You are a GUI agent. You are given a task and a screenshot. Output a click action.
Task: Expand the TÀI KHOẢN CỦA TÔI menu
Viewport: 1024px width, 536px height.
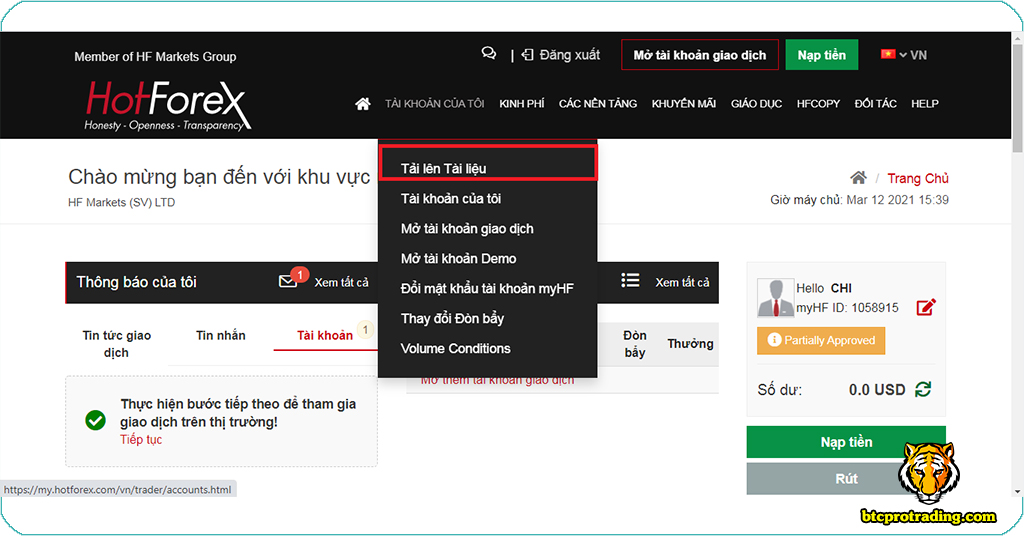434,104
